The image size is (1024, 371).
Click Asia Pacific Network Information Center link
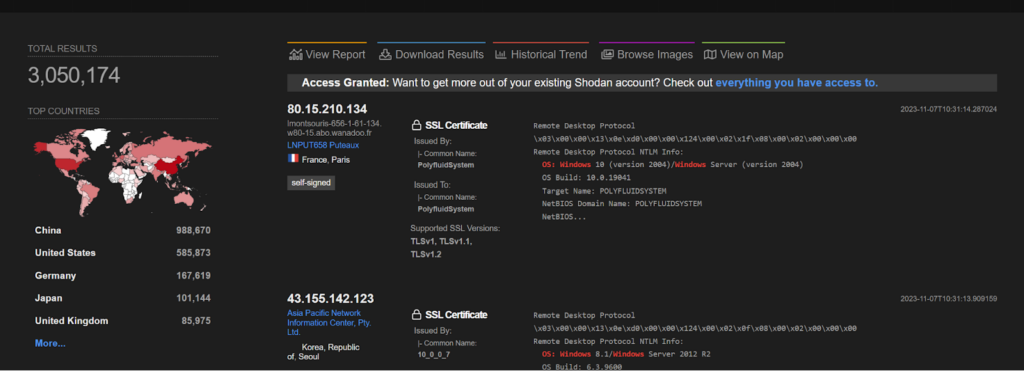click(x=328, y=322)
